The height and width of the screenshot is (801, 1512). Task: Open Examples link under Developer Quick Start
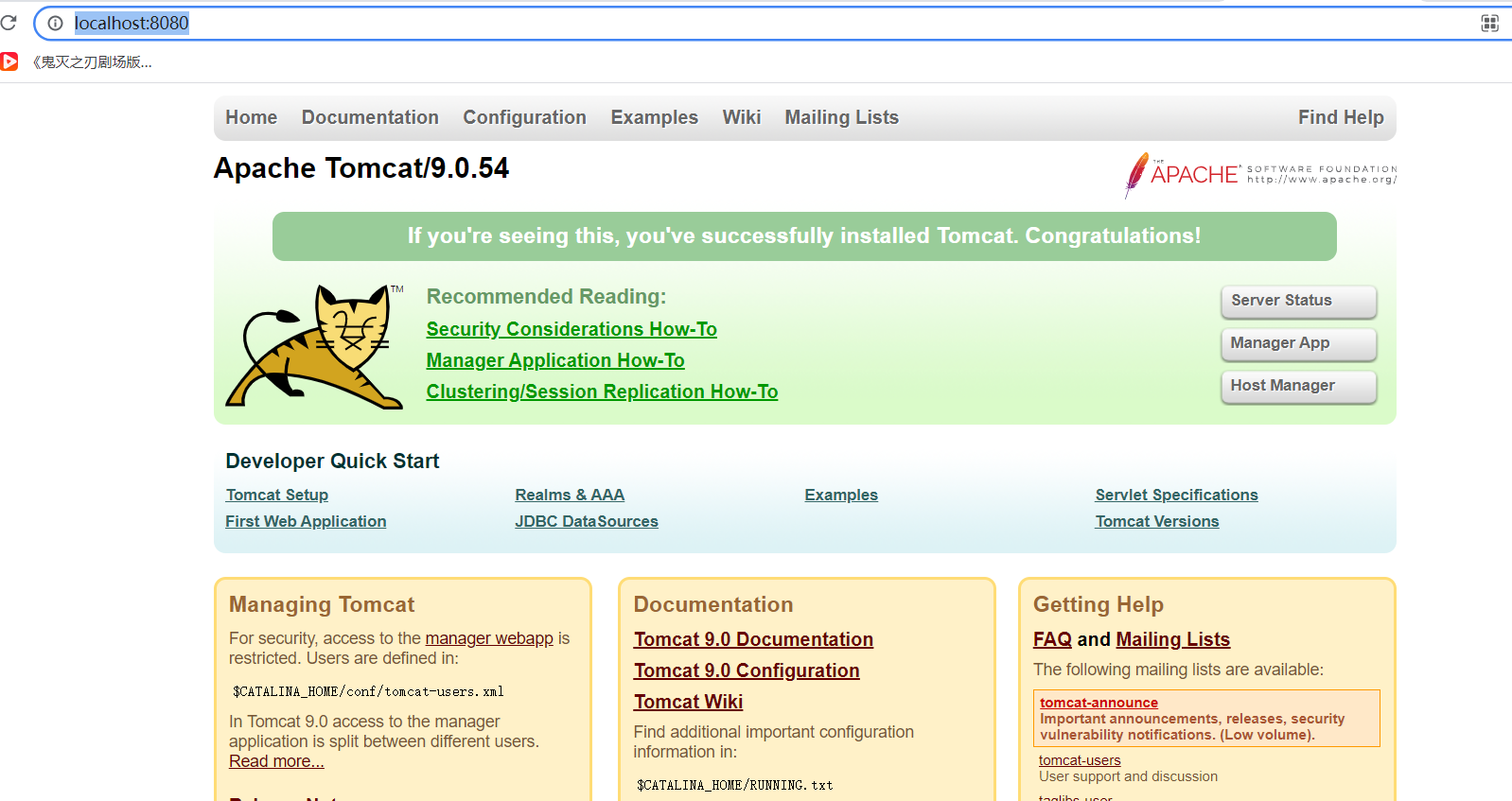point(841,495)
